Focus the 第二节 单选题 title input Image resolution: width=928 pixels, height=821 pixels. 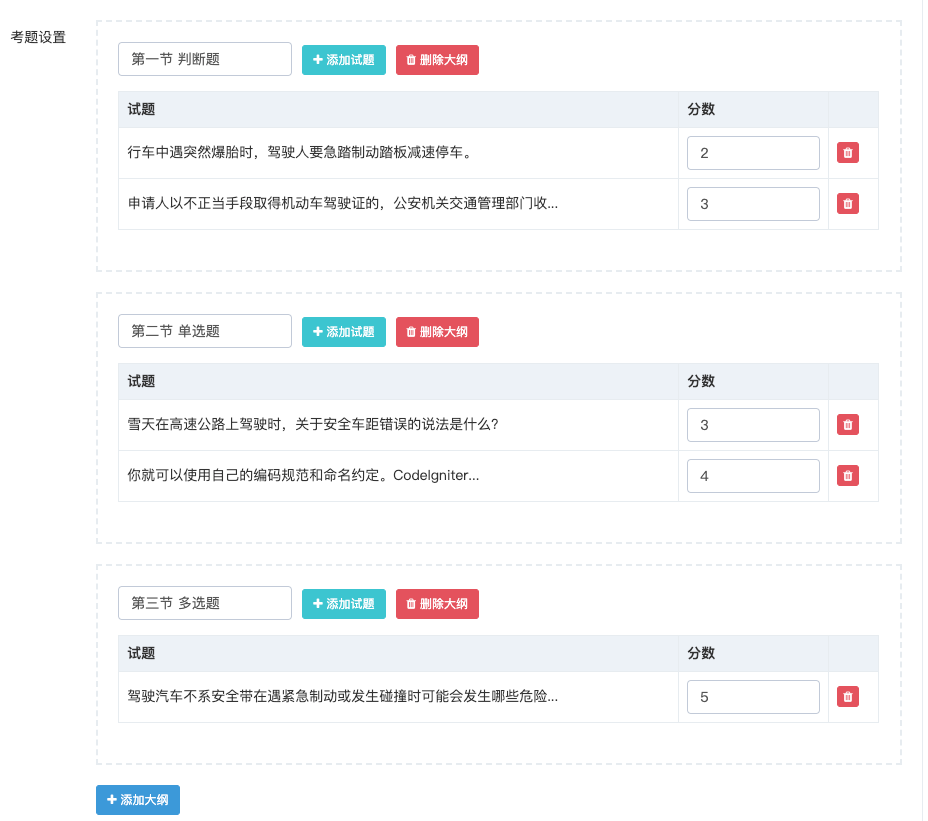pyautogui.click(x=205, y=332)
